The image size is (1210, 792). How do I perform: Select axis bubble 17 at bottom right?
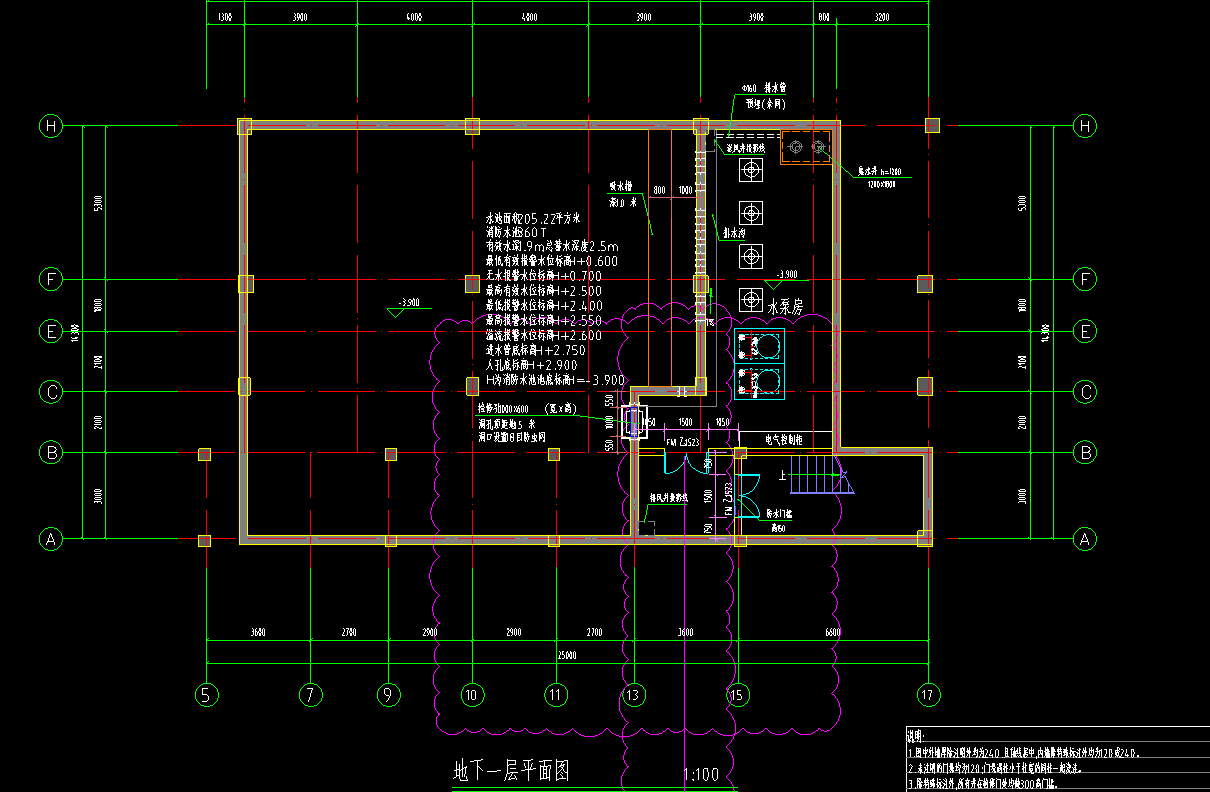coord(930,693)
